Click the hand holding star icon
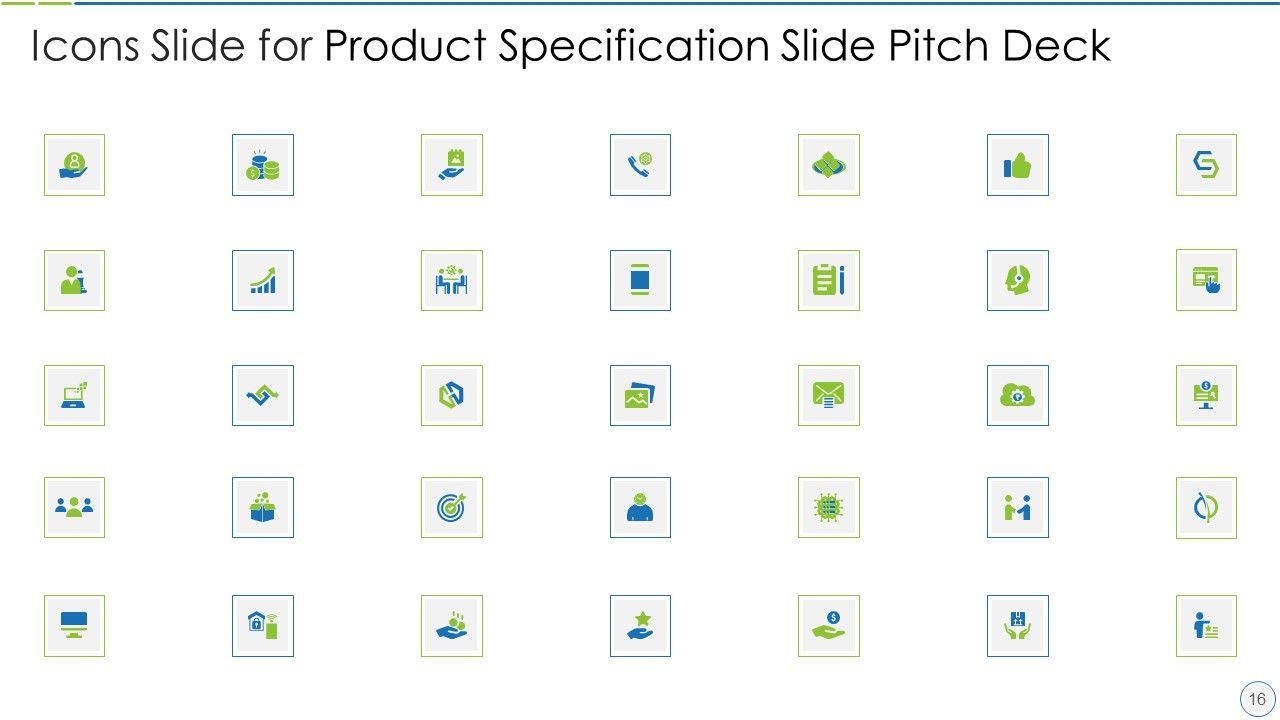The width and height of the screenshot is (1280, 720). tap(640, 626)
